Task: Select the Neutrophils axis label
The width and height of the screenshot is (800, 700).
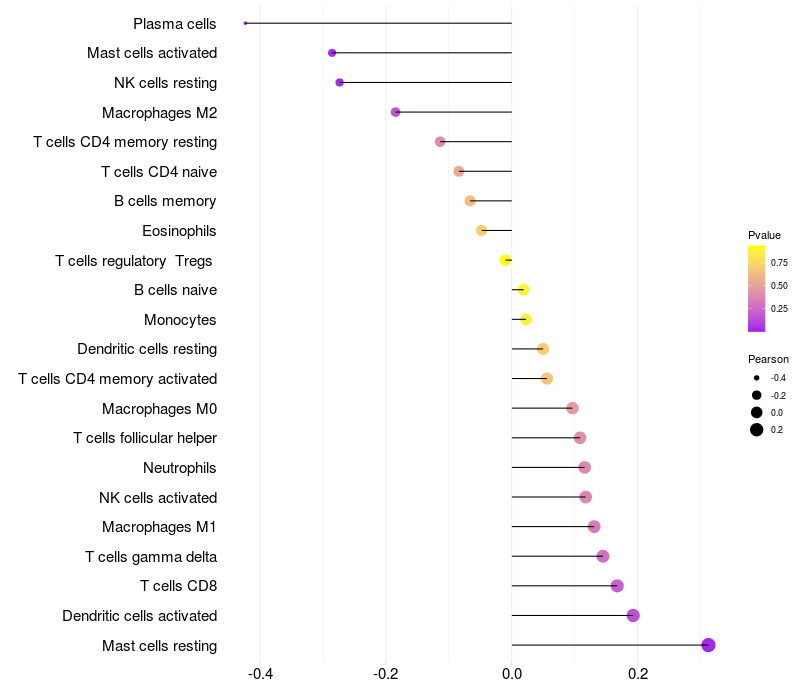Action: (x=180, y=468)
